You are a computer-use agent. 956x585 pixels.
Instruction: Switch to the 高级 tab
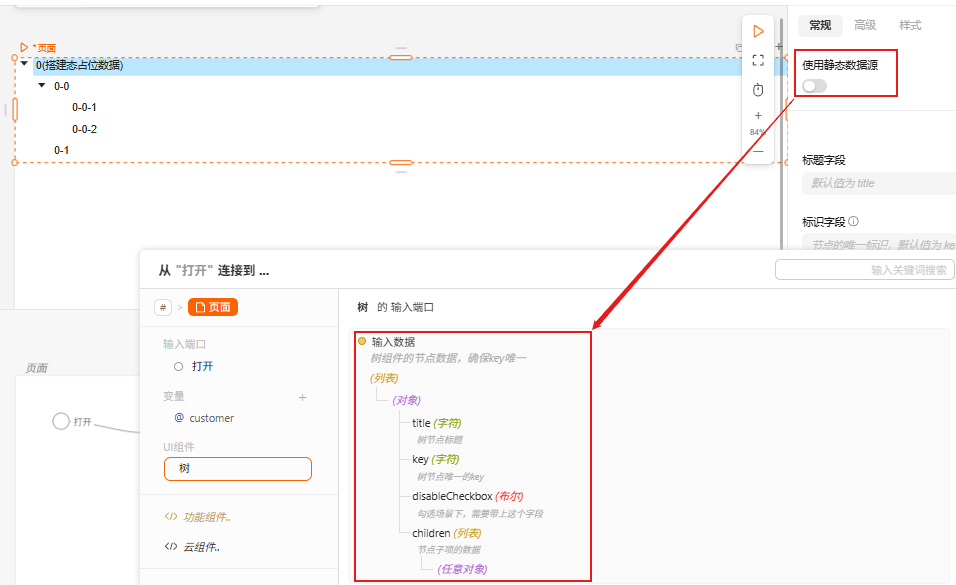(x=865, y=26)
